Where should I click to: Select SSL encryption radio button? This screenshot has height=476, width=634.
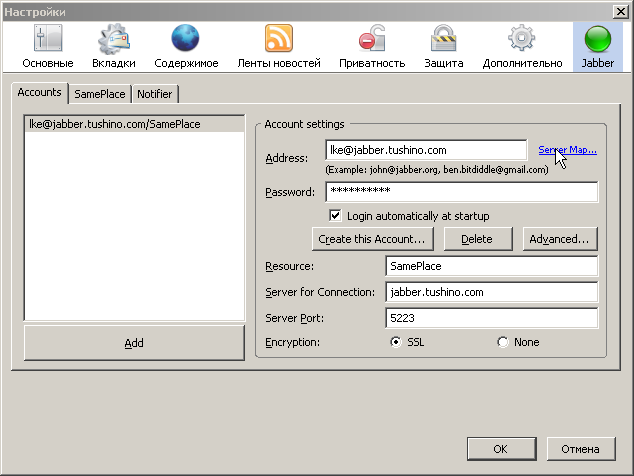pyautogui.click(x=396, y=342)
